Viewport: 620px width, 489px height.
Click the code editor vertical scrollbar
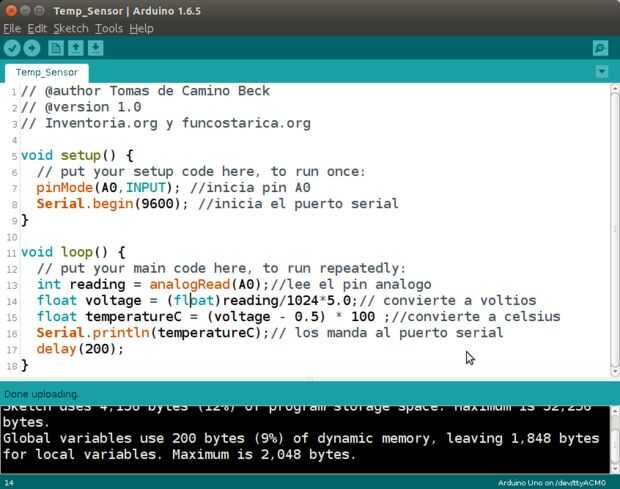tap(615, 229)
